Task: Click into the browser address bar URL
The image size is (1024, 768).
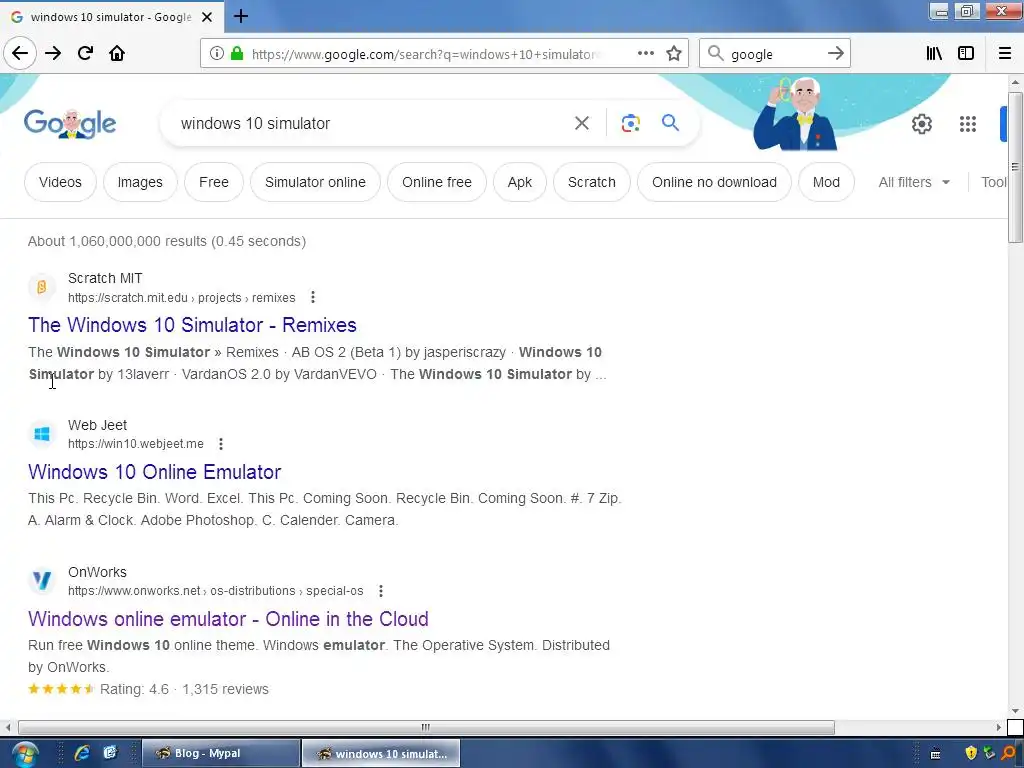Action: coord(424,54)
